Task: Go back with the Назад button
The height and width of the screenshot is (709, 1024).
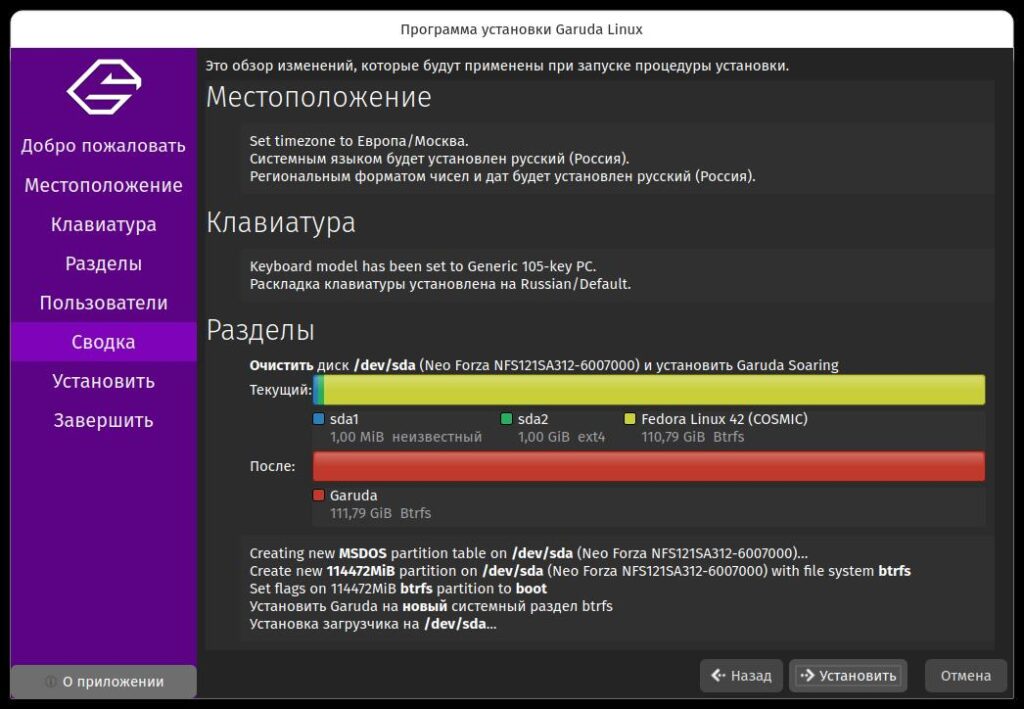Action: point(741,676)
